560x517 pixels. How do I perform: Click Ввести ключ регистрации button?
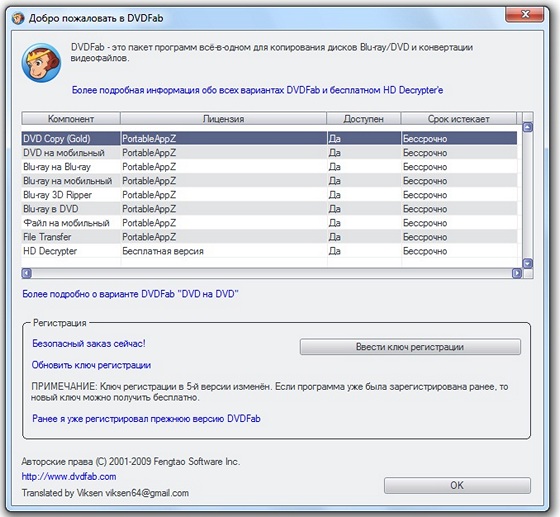(410, 347)
